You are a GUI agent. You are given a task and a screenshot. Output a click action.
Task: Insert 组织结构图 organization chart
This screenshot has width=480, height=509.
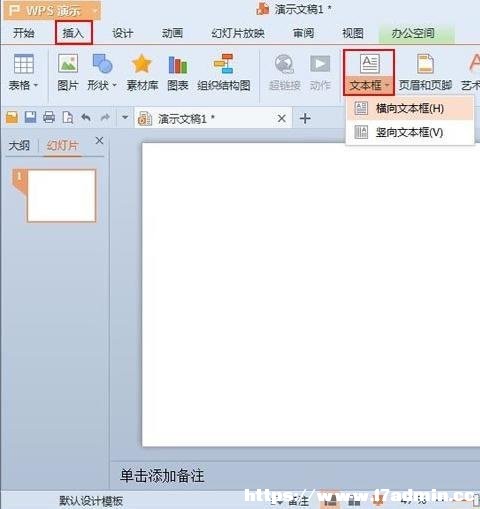tap(224, 72)
